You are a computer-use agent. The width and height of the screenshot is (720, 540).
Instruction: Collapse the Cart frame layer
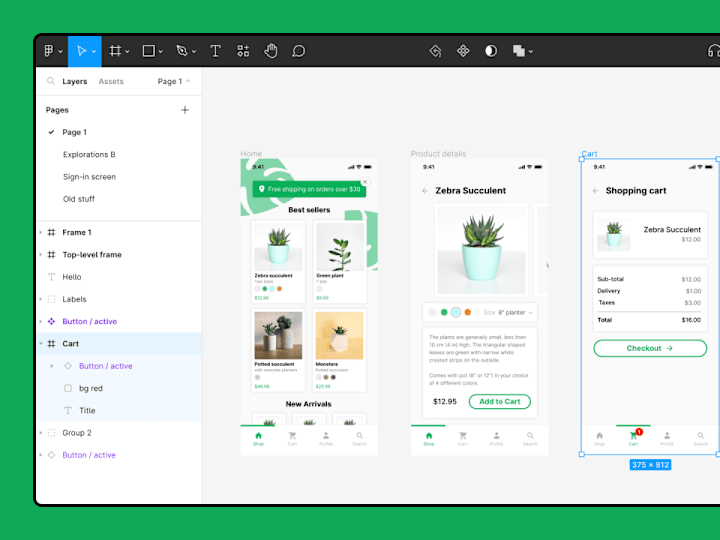[41, 343]
